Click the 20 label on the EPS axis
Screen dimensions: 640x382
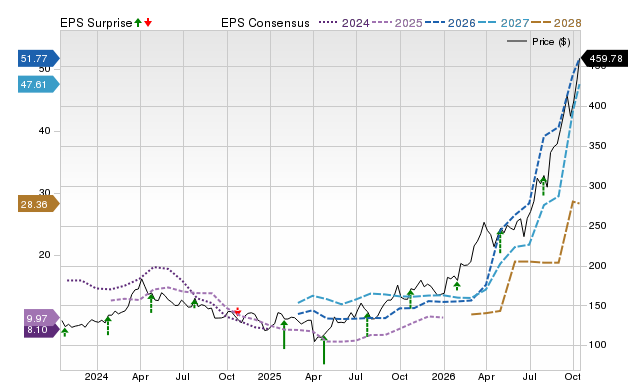point(44,255)
